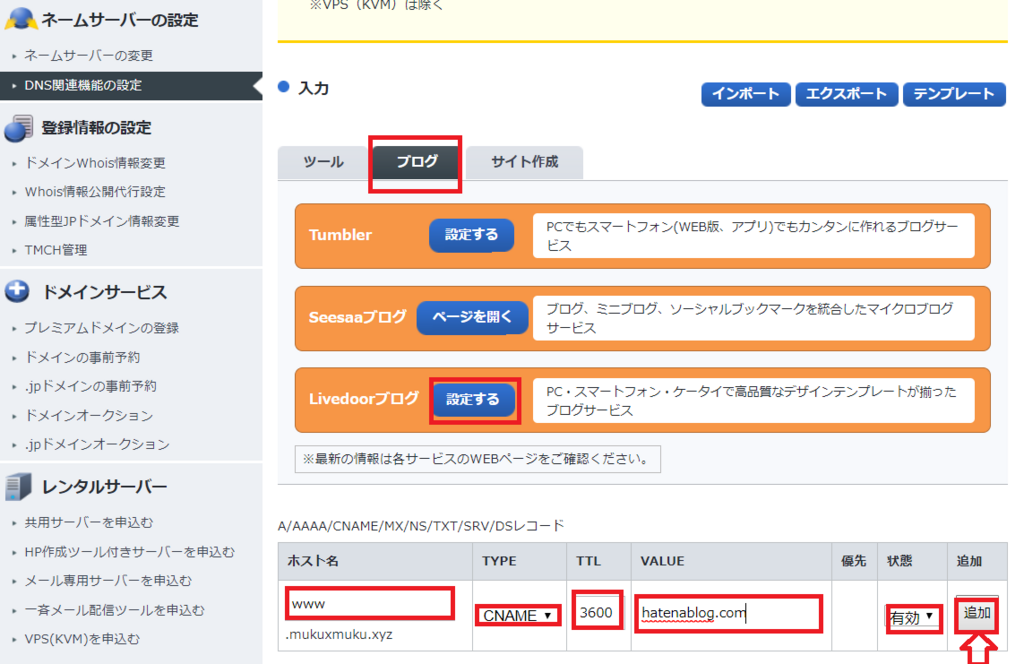Click the Livedoorブログ service description text
The image size is (1024, 664).
(751, 401)
